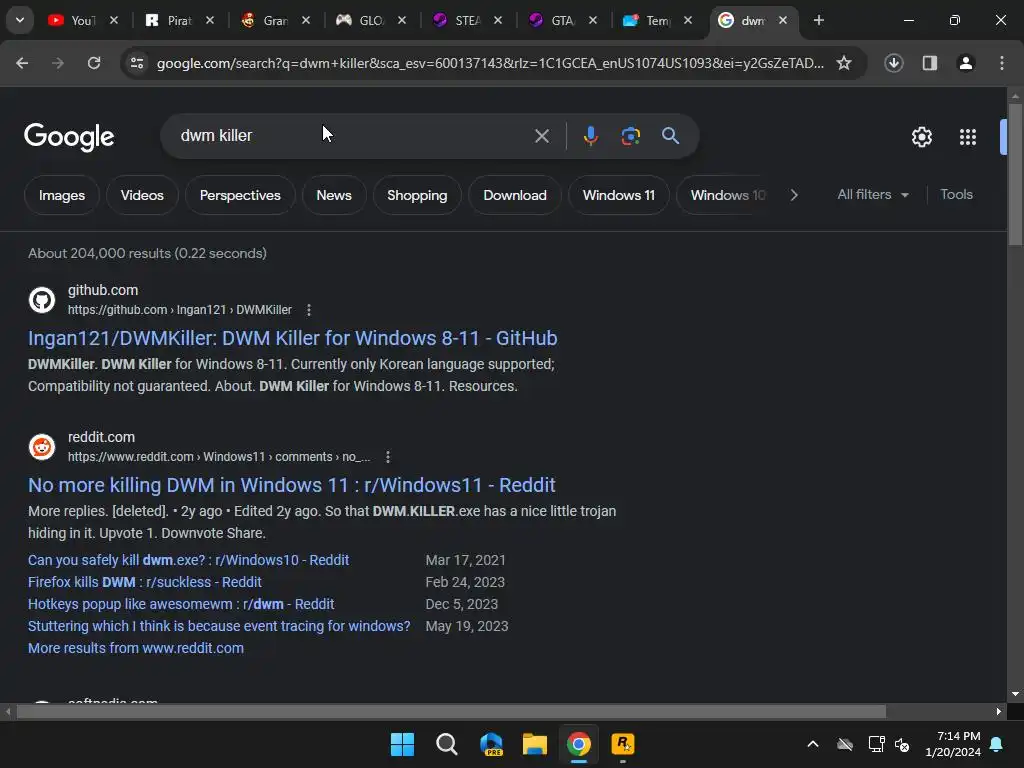Viewport: 1024px width, 768px height.
Task: Click the Google logo
Action: click(x=69, y=136)
